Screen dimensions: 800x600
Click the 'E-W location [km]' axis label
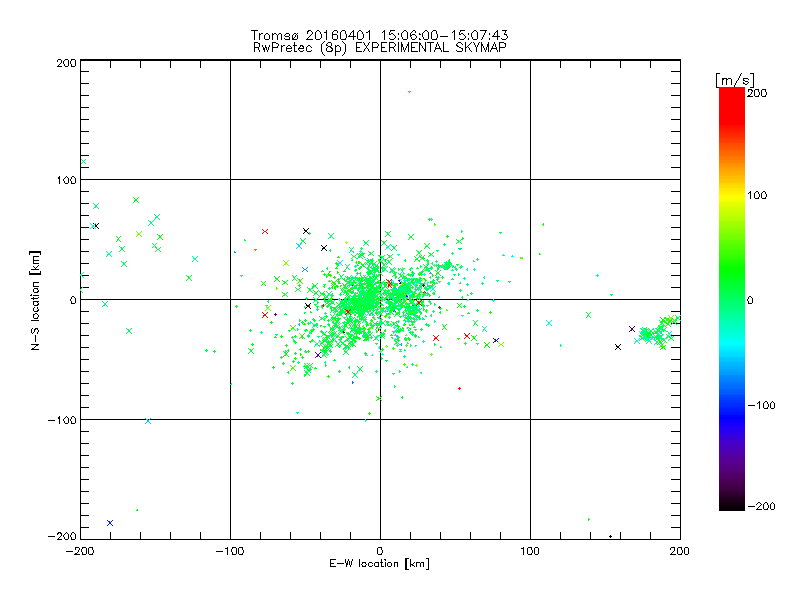point(379,564)
